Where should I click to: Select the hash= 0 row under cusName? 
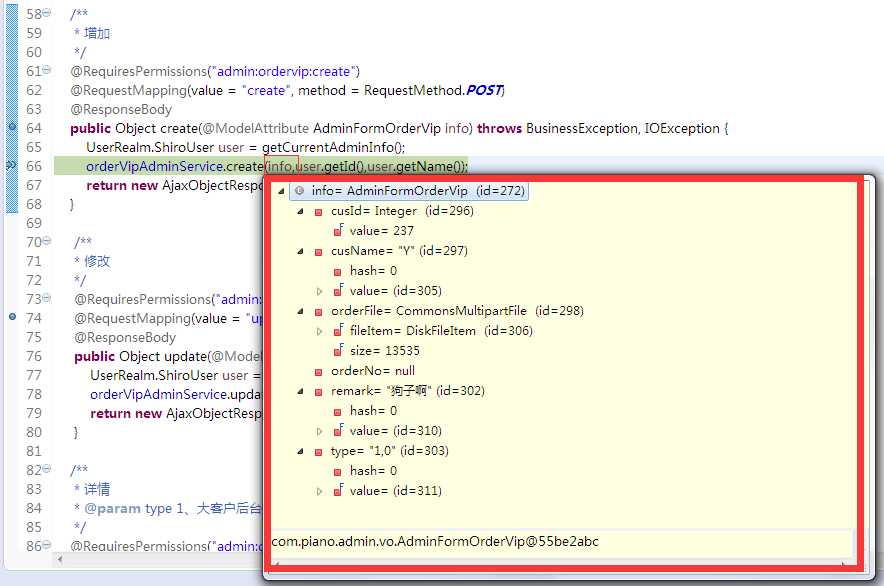coord(373,271)
